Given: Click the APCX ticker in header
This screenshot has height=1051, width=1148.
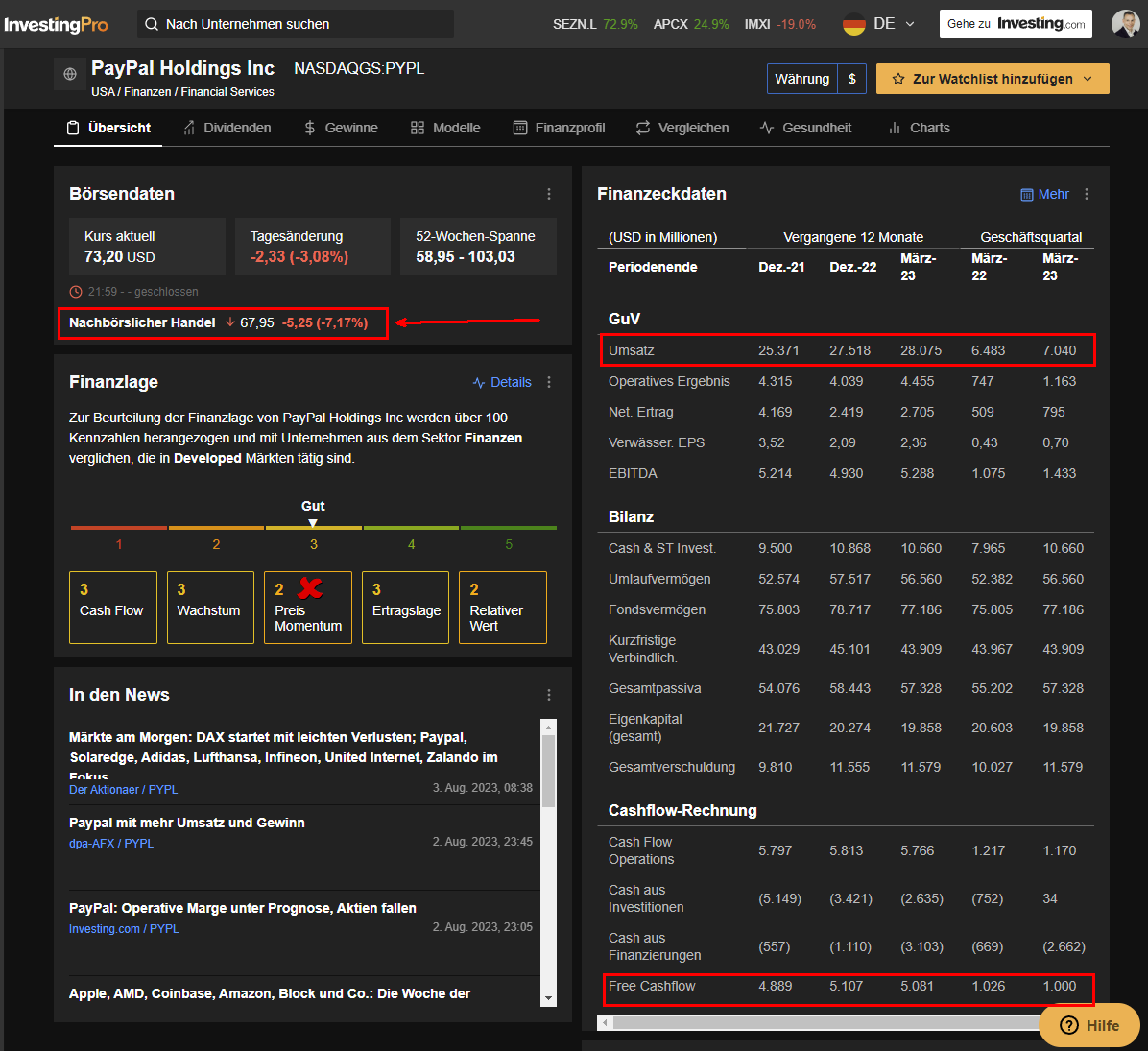Looking at the screenshot, I should pos(691,24).
